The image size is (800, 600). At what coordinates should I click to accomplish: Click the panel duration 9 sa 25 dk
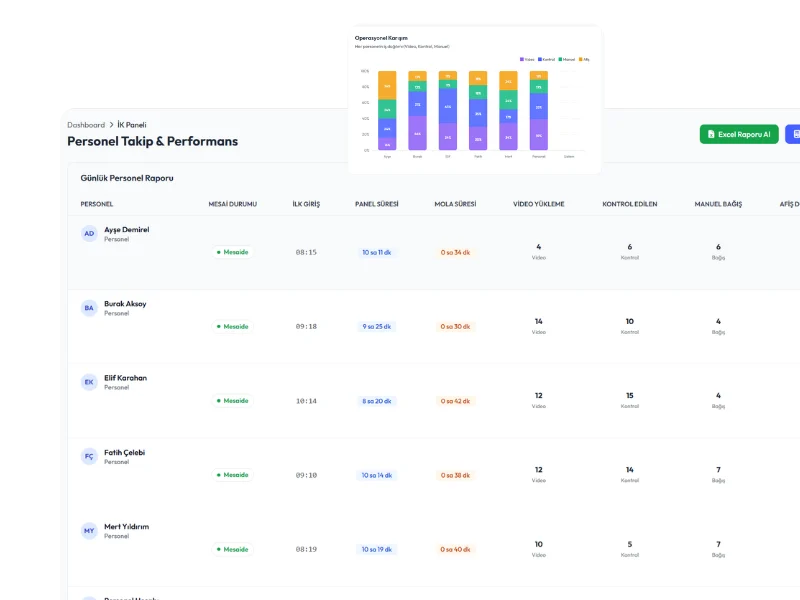point(377,327)
